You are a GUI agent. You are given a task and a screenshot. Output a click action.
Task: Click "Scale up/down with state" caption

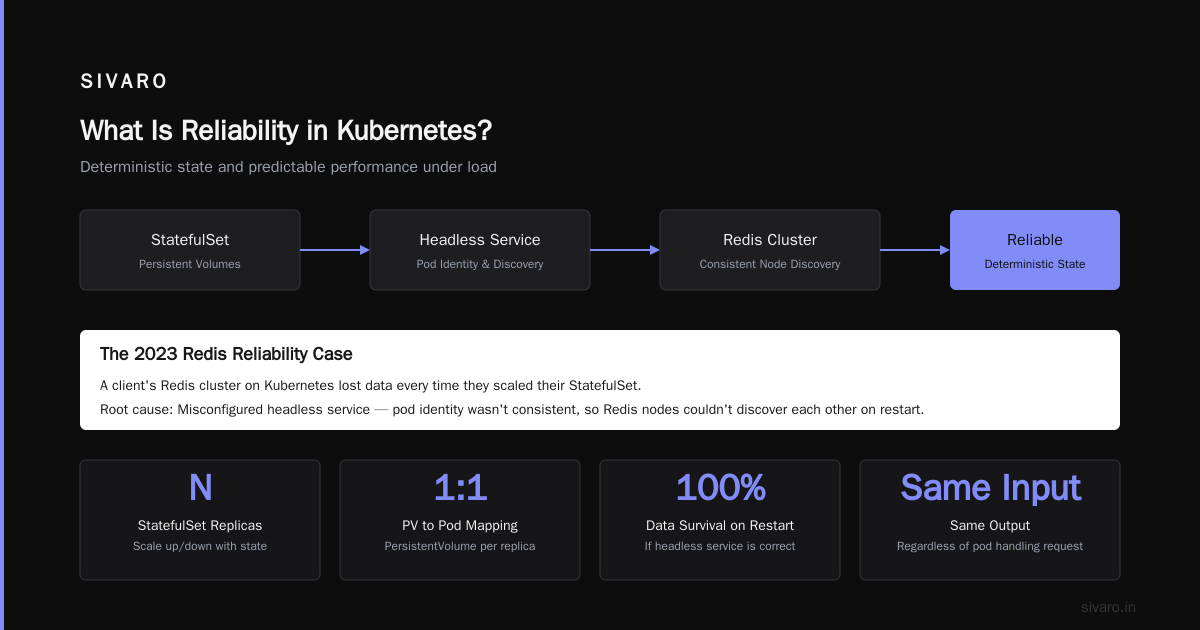[x=200, y=546]
